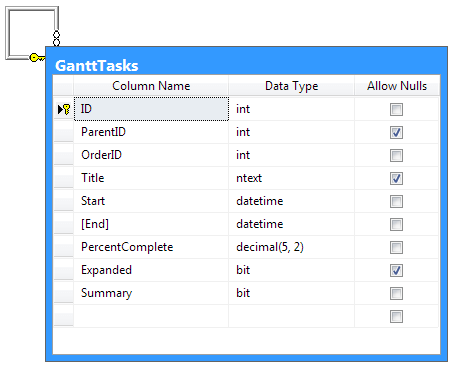Select row header of PercentComplete row
452x366 pixels.
63,247
